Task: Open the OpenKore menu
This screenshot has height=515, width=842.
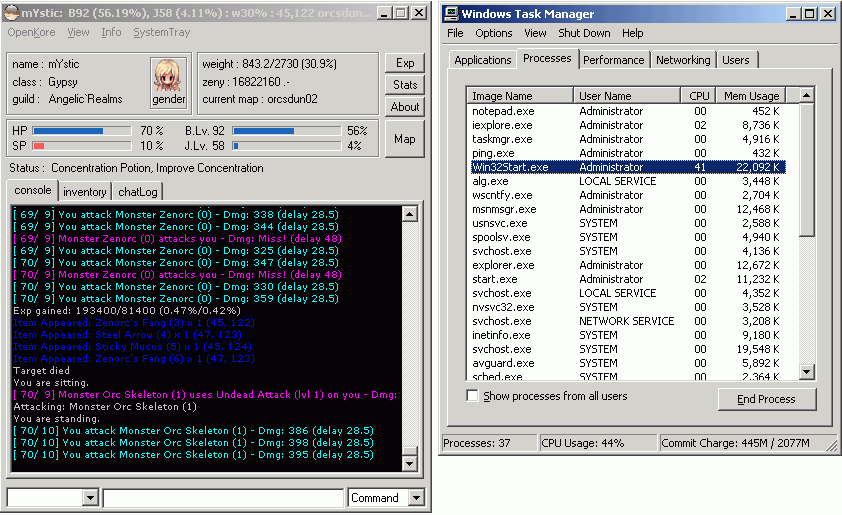Action: tap(31, 32)
